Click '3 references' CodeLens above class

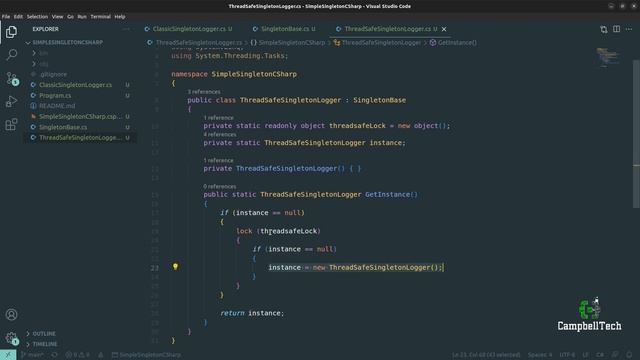coord(204,92)
